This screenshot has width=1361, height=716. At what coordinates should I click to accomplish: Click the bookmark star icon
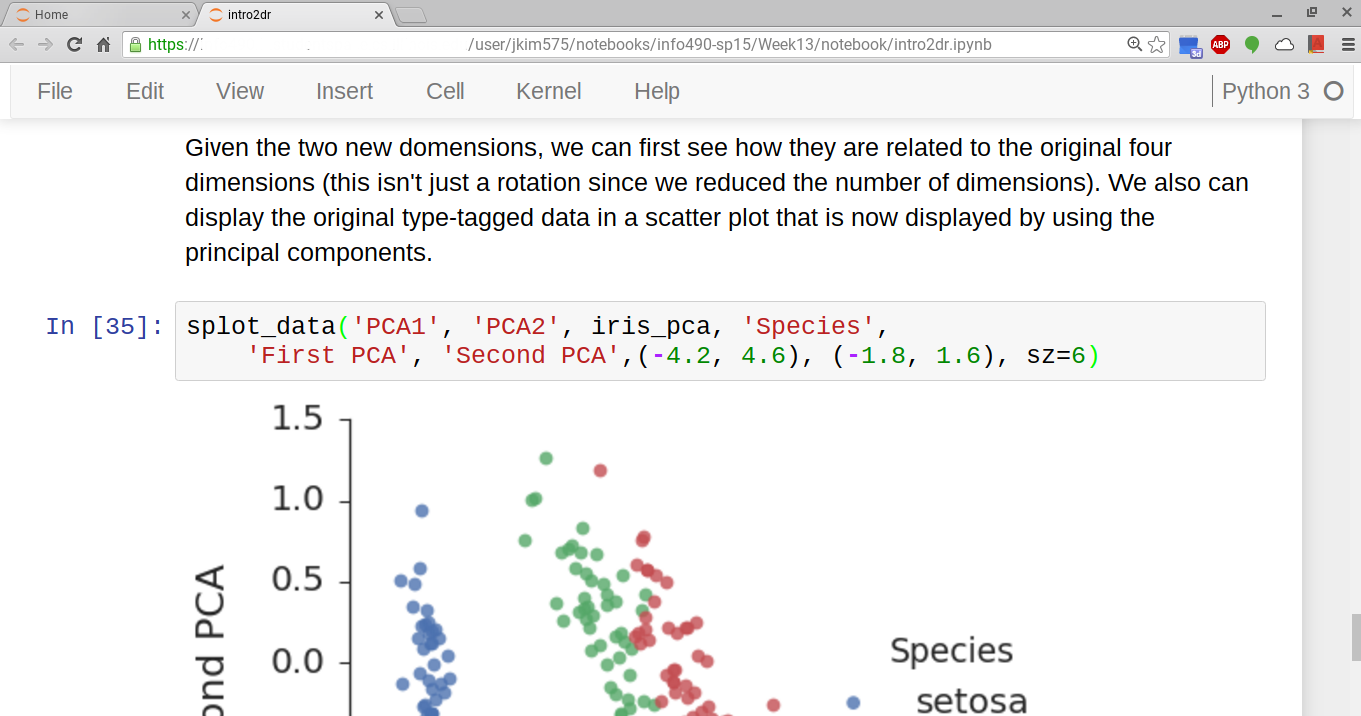(1157, 44)
